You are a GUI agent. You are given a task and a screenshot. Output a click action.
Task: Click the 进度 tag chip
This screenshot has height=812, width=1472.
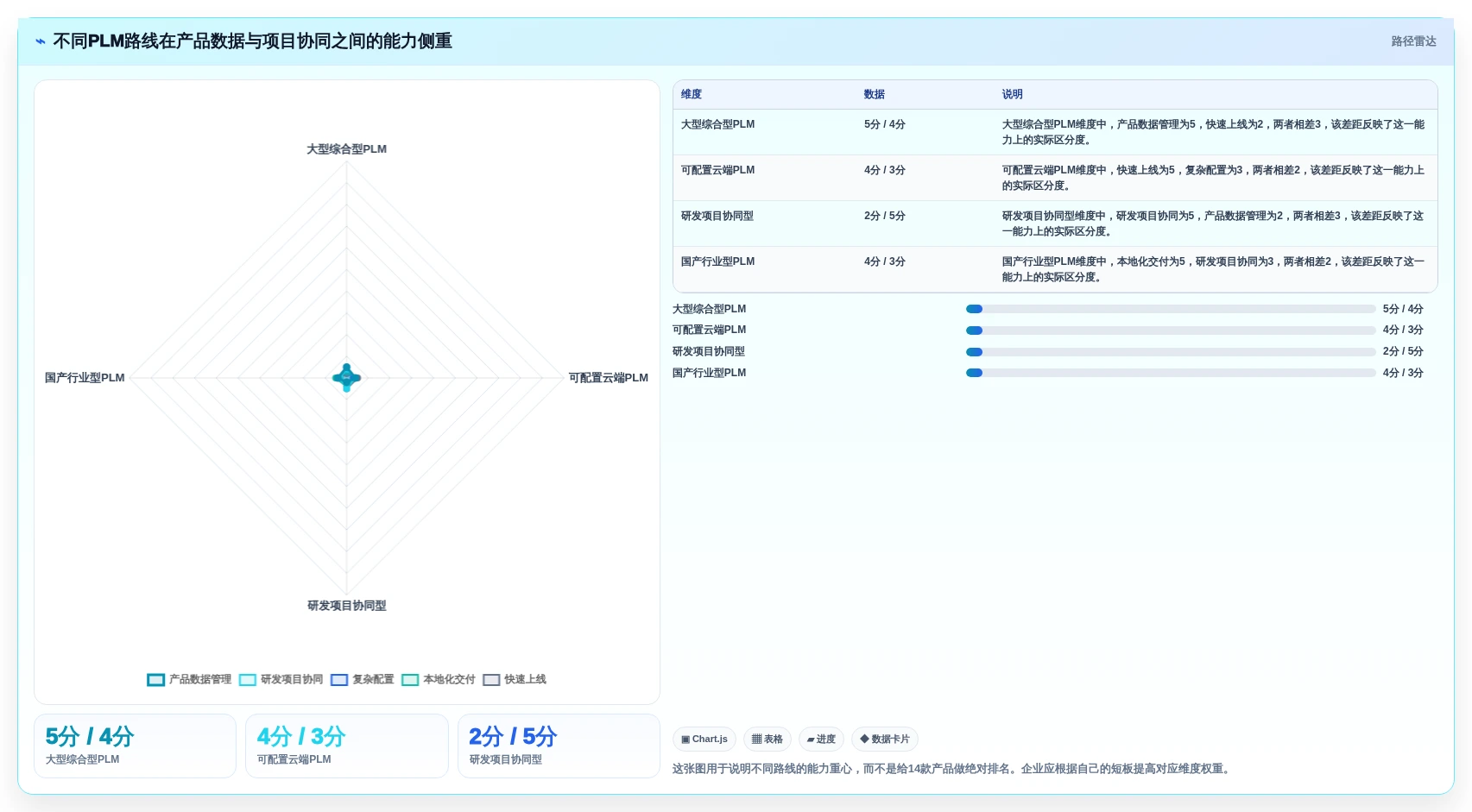coord(821,739)
